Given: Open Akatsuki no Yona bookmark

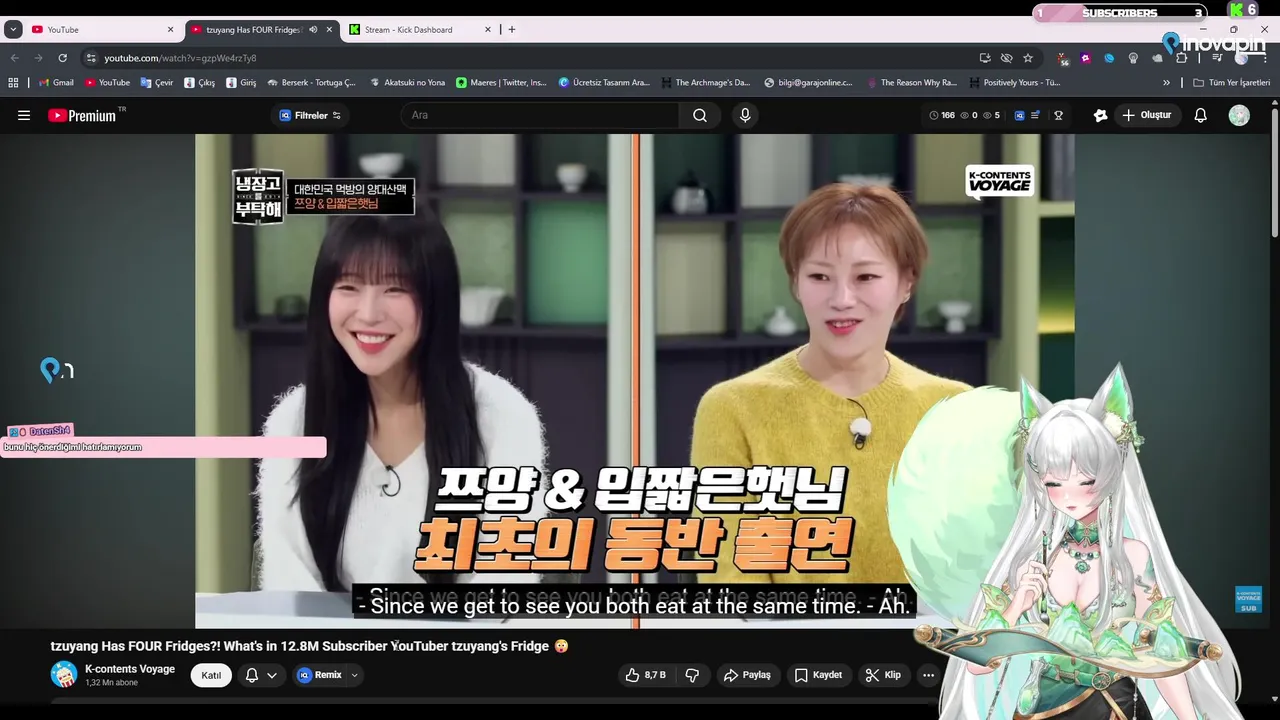Looking at the screenshot, I should pyautogui.click(x=407, y=83).
